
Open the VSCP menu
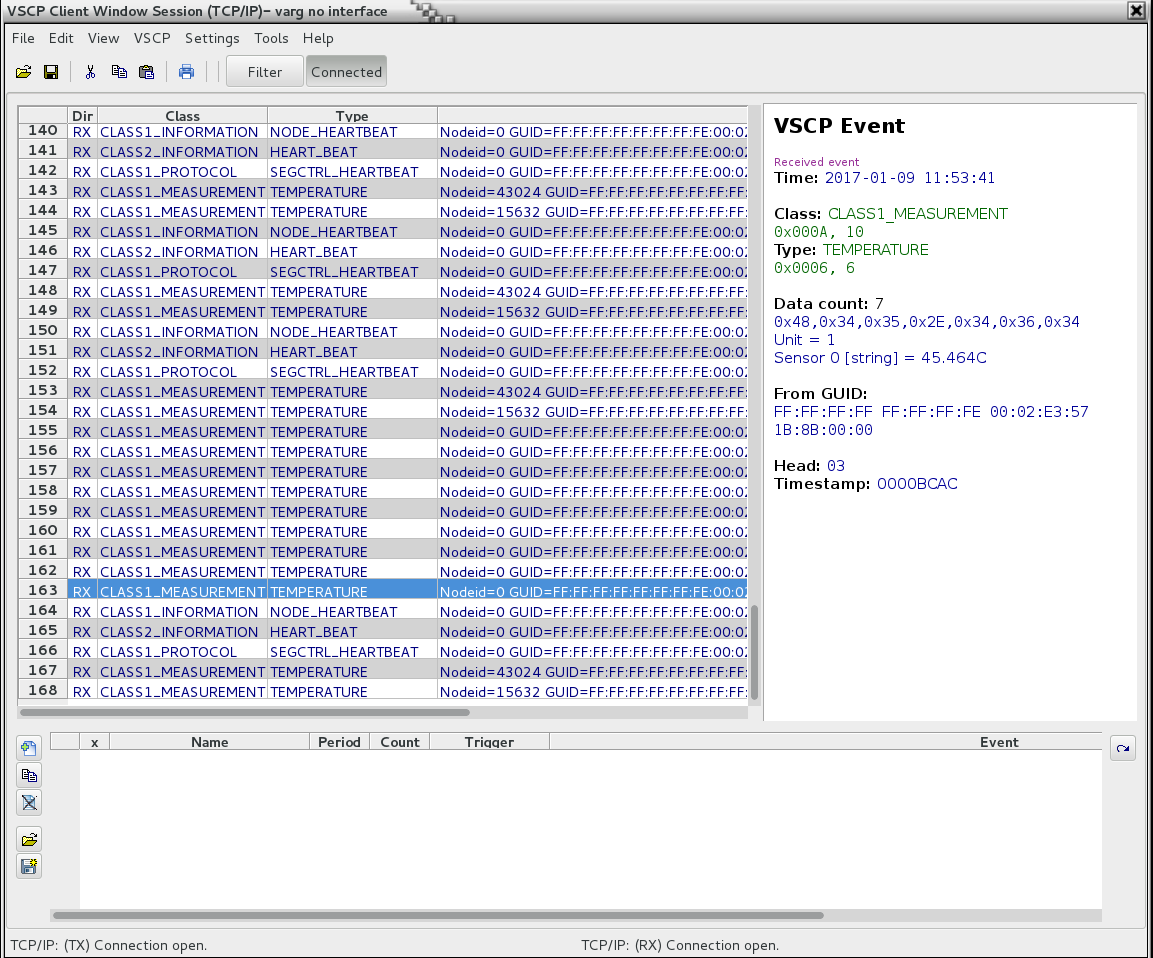tap(152, 38)
